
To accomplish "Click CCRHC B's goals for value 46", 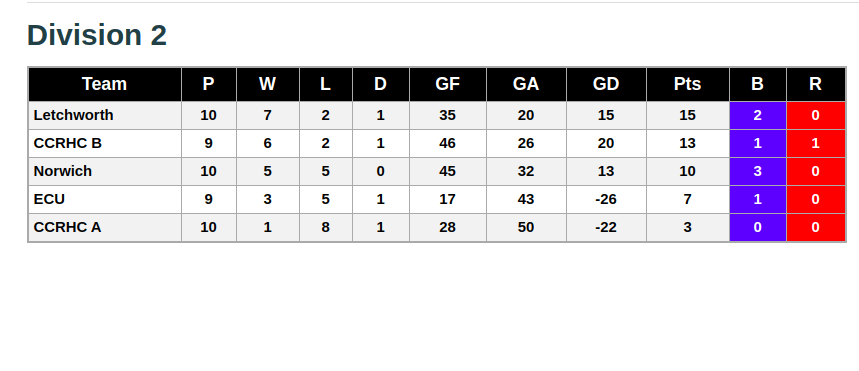I will 448,144.
